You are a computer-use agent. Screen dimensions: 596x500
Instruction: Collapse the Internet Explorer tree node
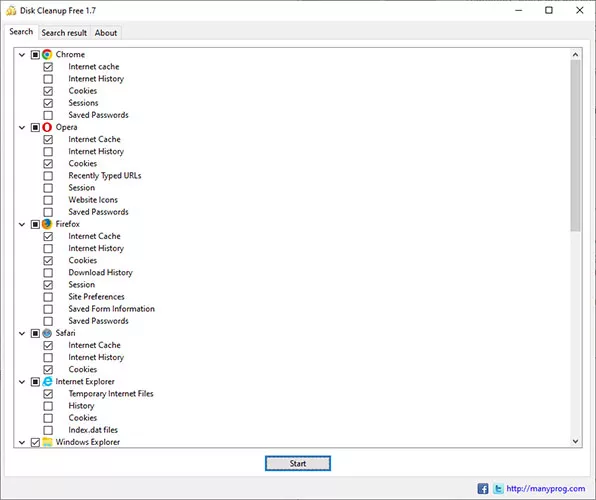[22, 382]
